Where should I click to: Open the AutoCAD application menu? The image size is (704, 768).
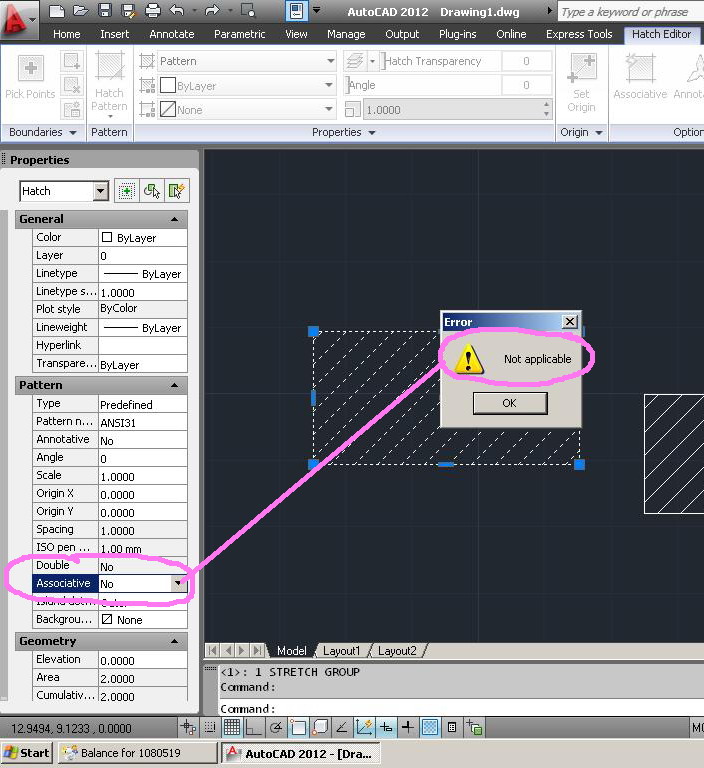[x=19, y=19]
